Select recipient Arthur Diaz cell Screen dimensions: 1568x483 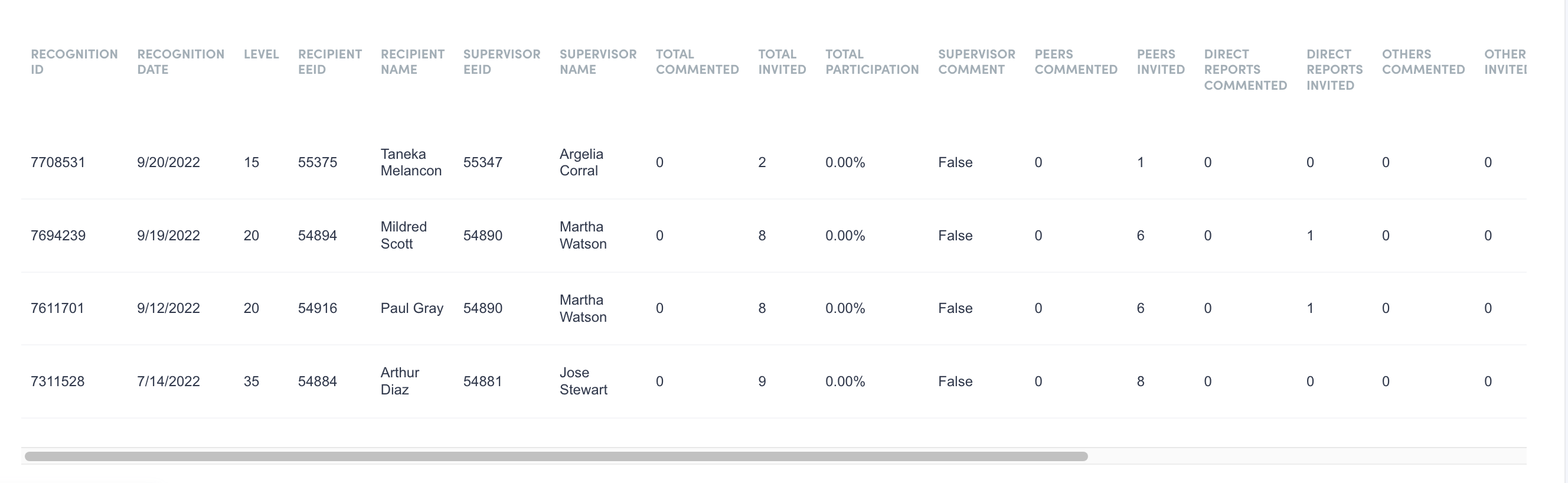point(399,381)
